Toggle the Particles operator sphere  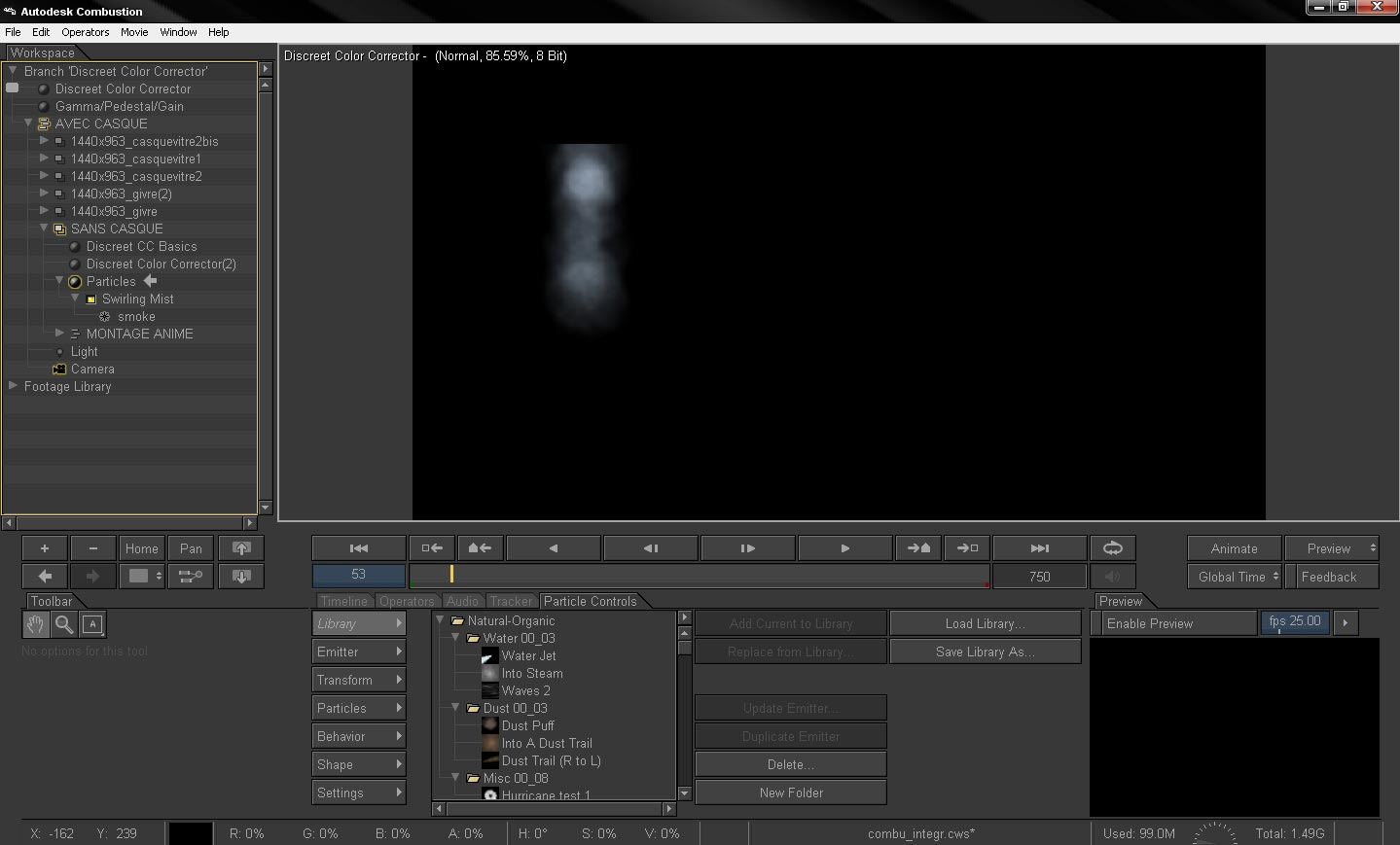(x=74, y=282)
